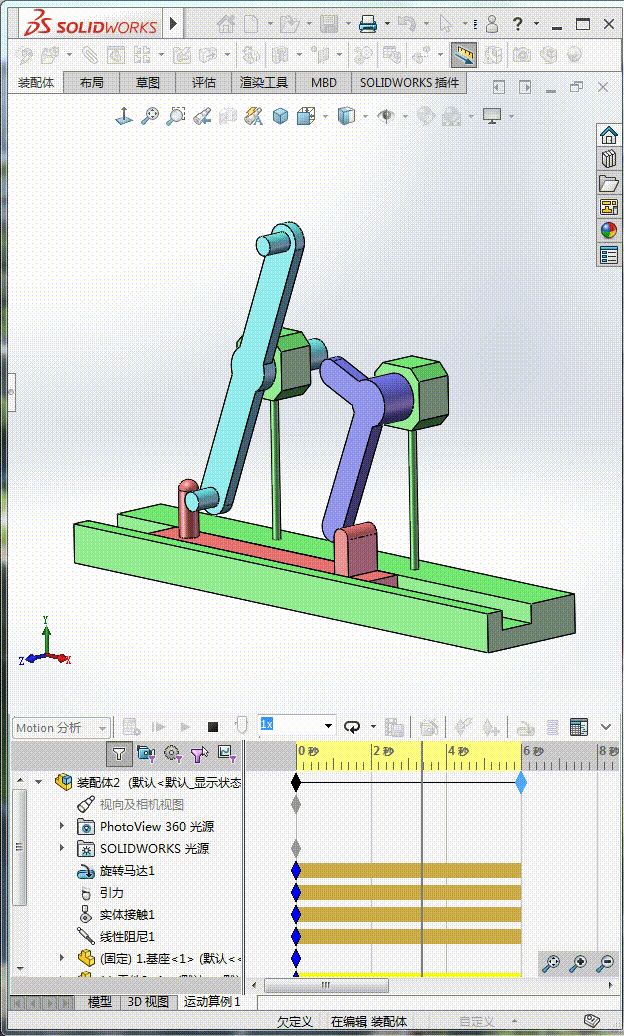The width and height of the screenshot is (624, 1036).
Task: Open the Results and Plots calculator icon
Action: (x=578, y=727)
